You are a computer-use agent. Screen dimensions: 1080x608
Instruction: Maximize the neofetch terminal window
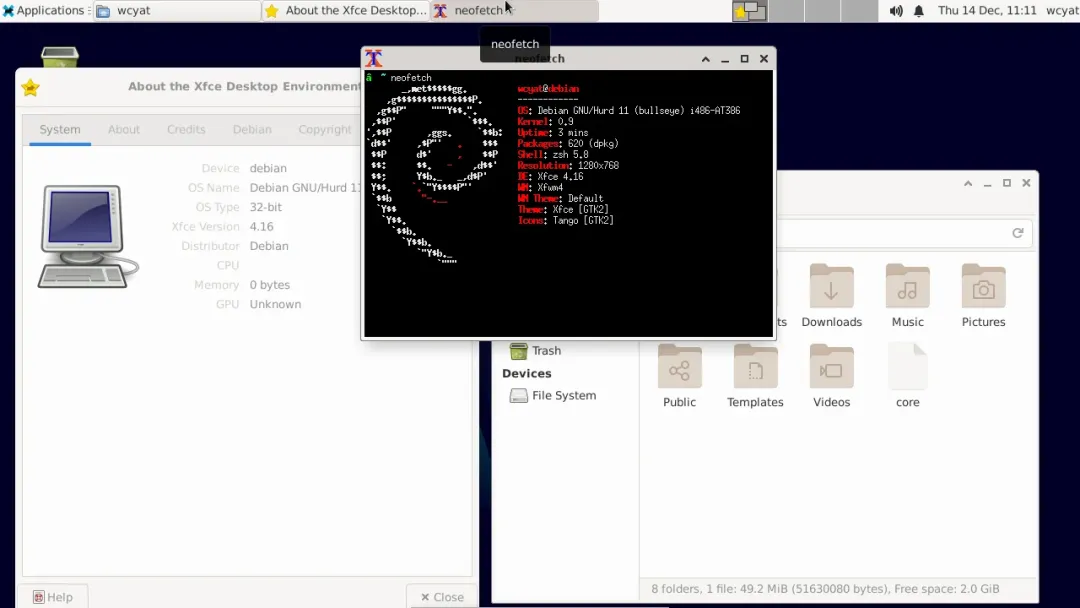click(x=744, y=59)
